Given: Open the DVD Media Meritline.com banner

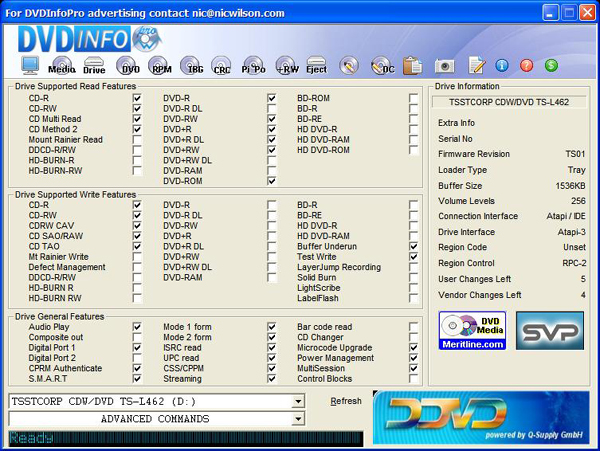Looking at the screenshot, I should 472,331.
